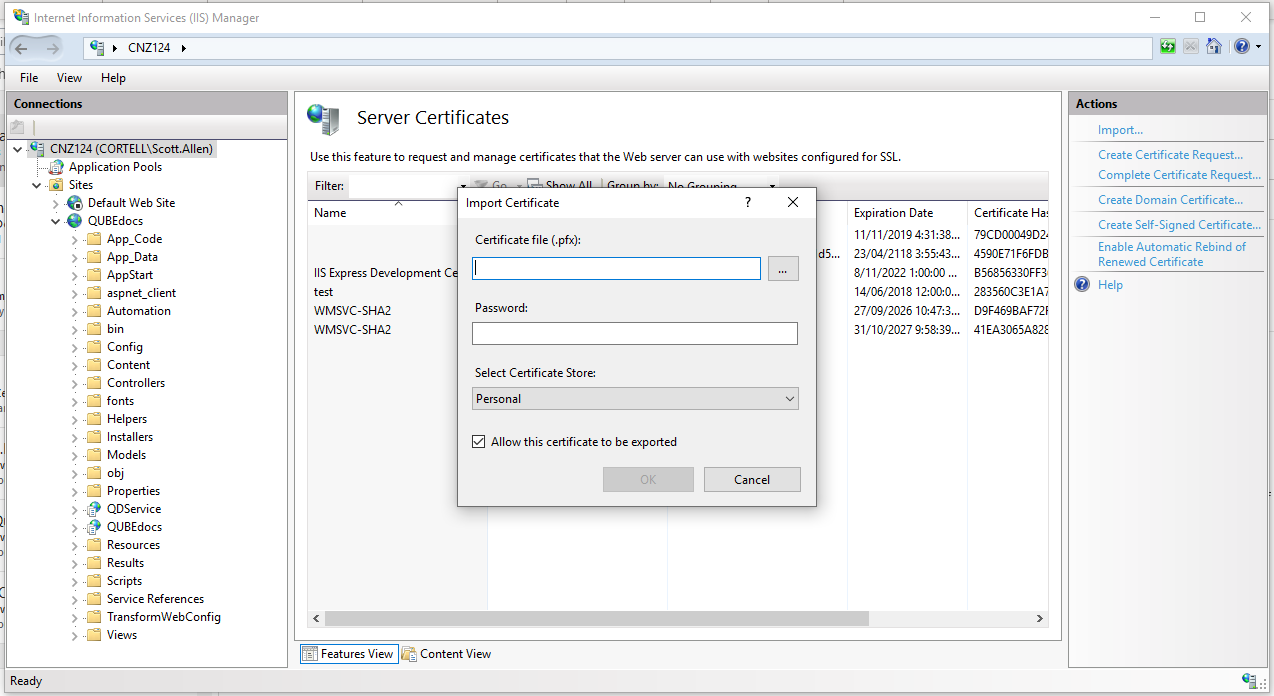The width and height of the screenshot is (1274, 696).
Task: Click the App_Code folder icon
Action: click(x=94, y=239)
